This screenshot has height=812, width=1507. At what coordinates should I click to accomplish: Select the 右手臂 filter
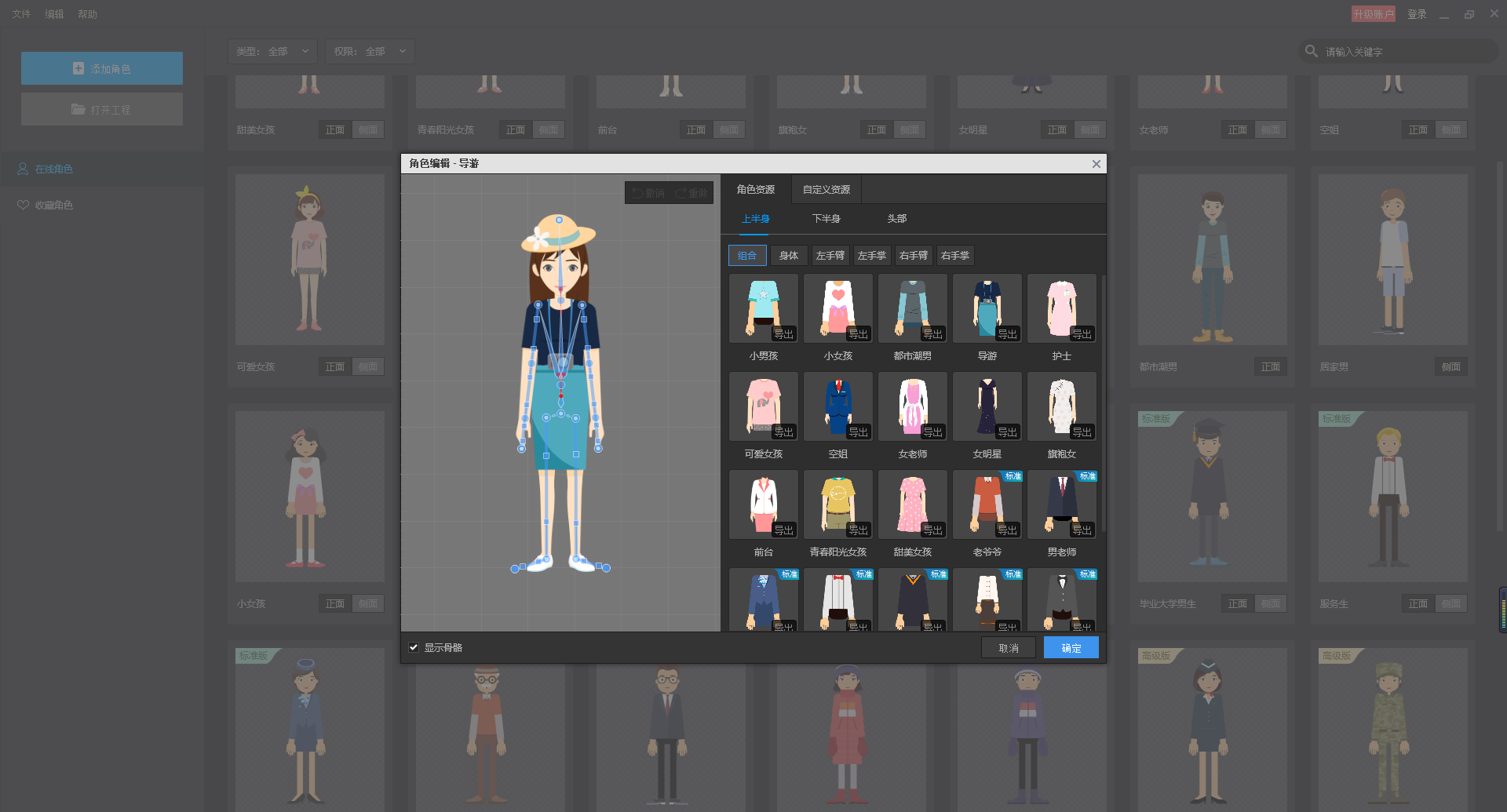914,256
